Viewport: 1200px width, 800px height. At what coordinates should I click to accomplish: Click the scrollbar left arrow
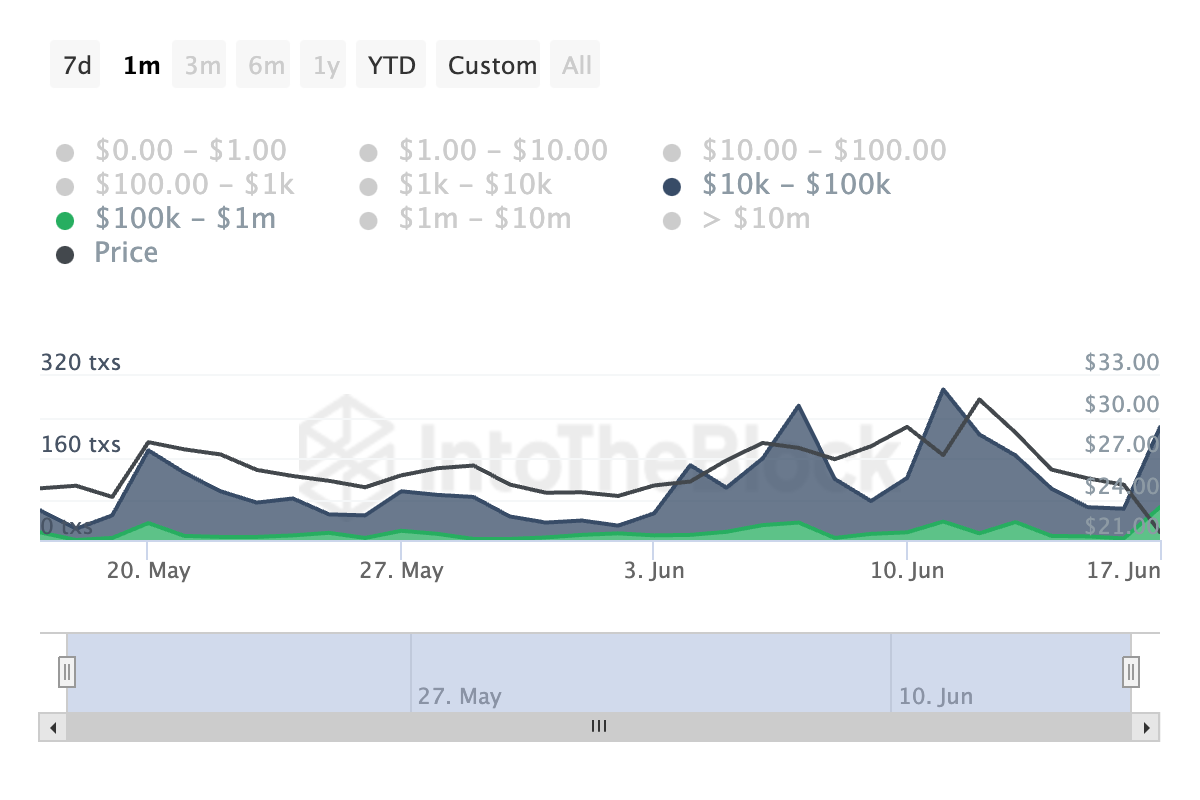click(x=53, y=727)
